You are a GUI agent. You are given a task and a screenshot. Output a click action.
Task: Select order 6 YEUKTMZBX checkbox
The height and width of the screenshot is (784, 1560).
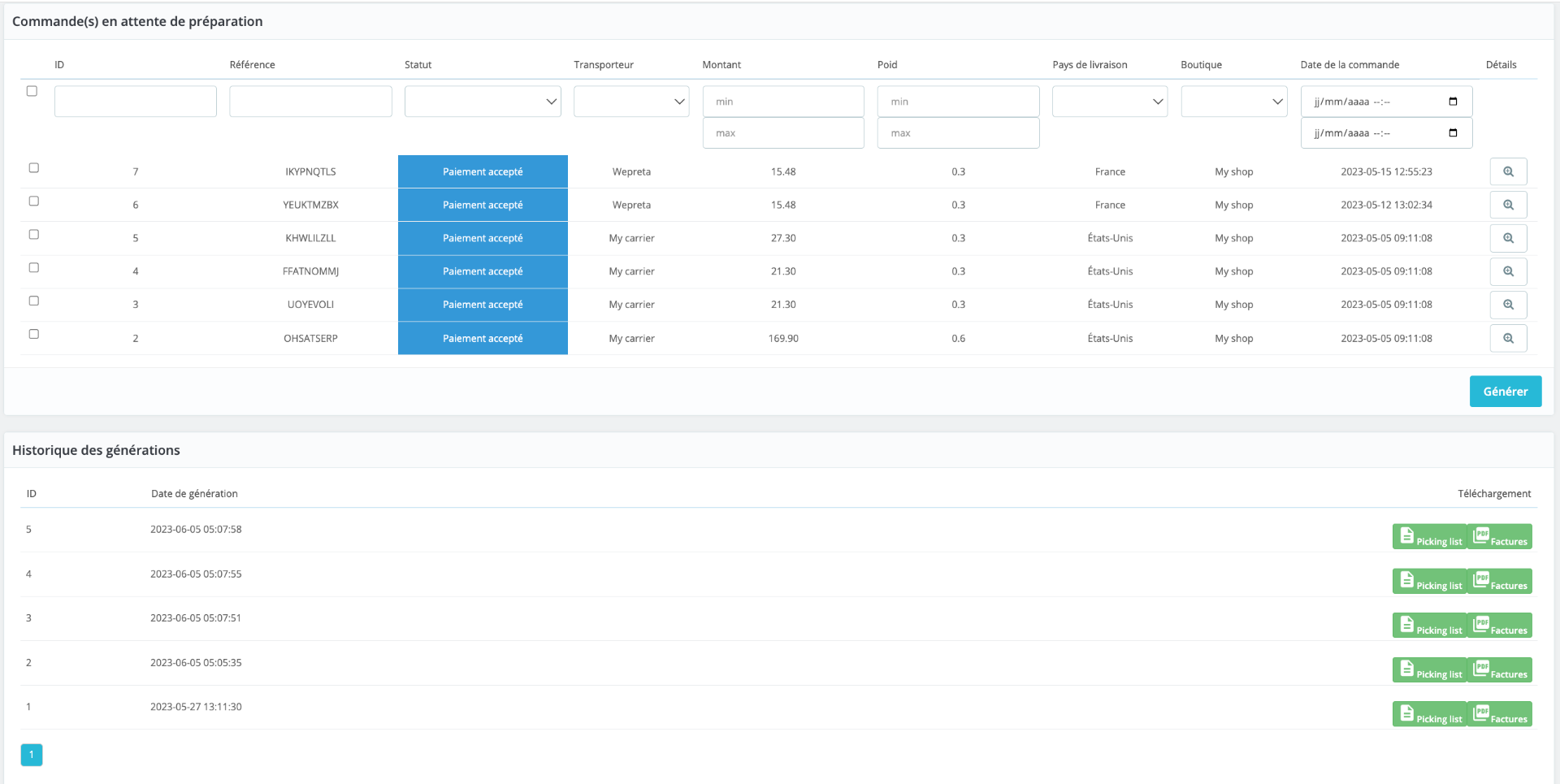pyautogui.click(x=34, y=201)
